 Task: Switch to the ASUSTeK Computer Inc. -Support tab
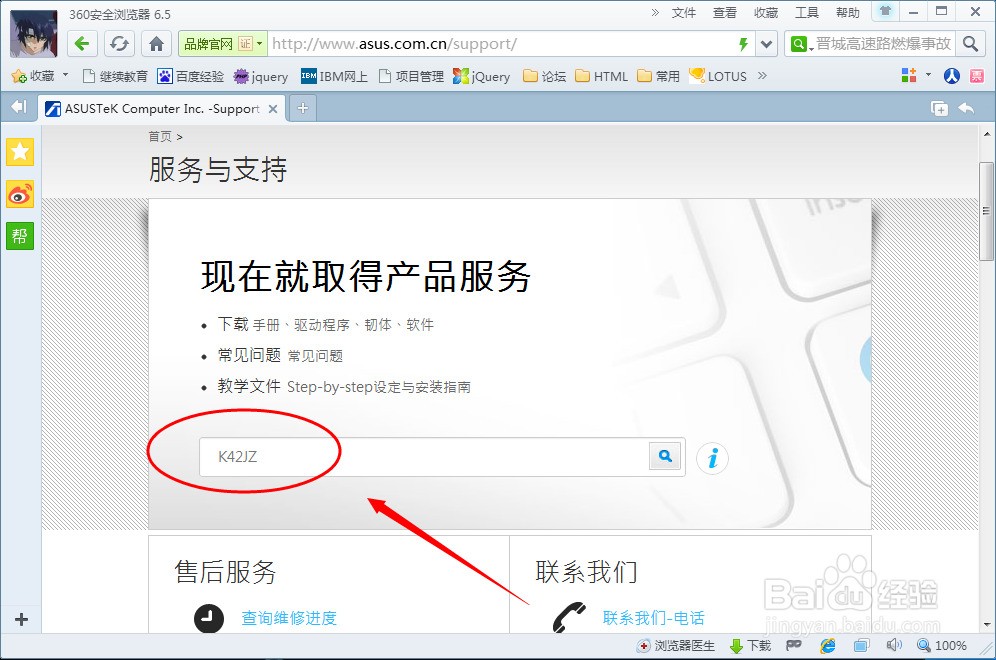tap(162, 109)
